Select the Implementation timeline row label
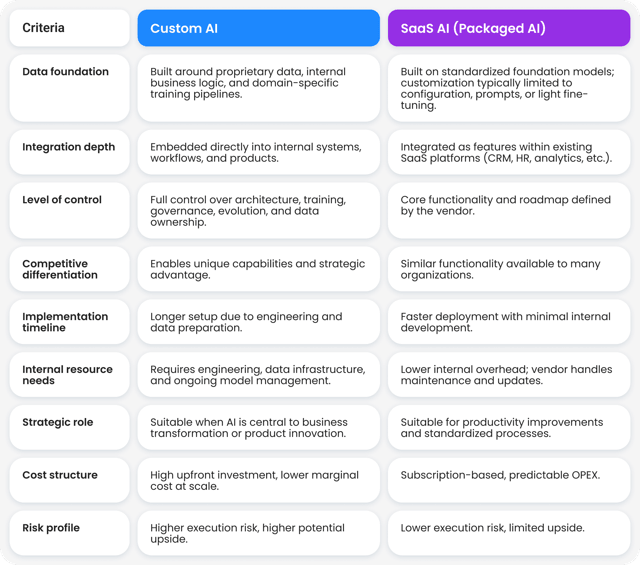Image resolution: width=640 pixels, height=565 pixels. (x=66, y=322)
